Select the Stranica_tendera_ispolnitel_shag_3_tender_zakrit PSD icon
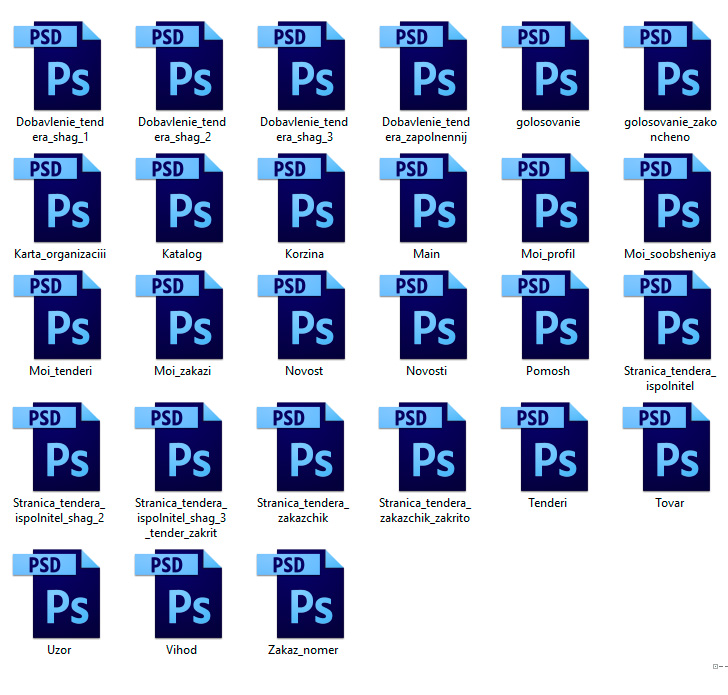The height and width of the screenshot is (695, 728). coord(179,447)
